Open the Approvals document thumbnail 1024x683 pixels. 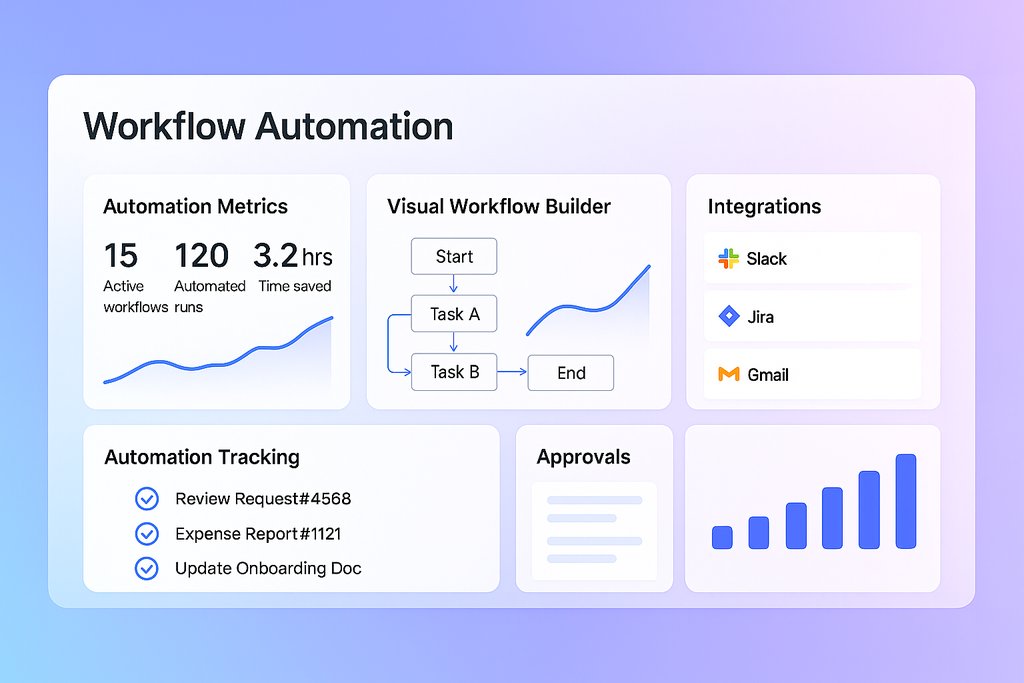(594, 529)
